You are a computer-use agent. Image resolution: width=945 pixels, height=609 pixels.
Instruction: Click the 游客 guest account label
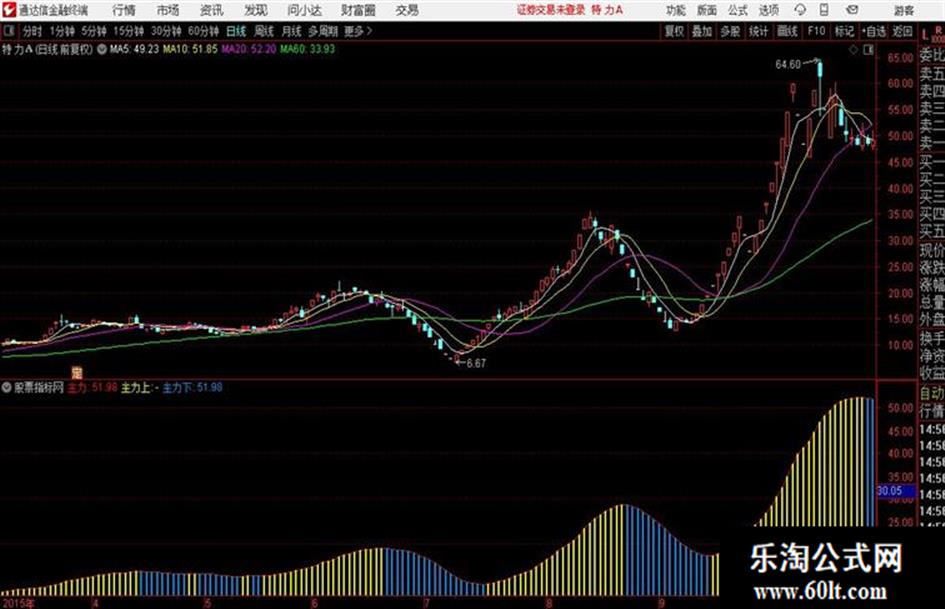click(x=903, y=10)
